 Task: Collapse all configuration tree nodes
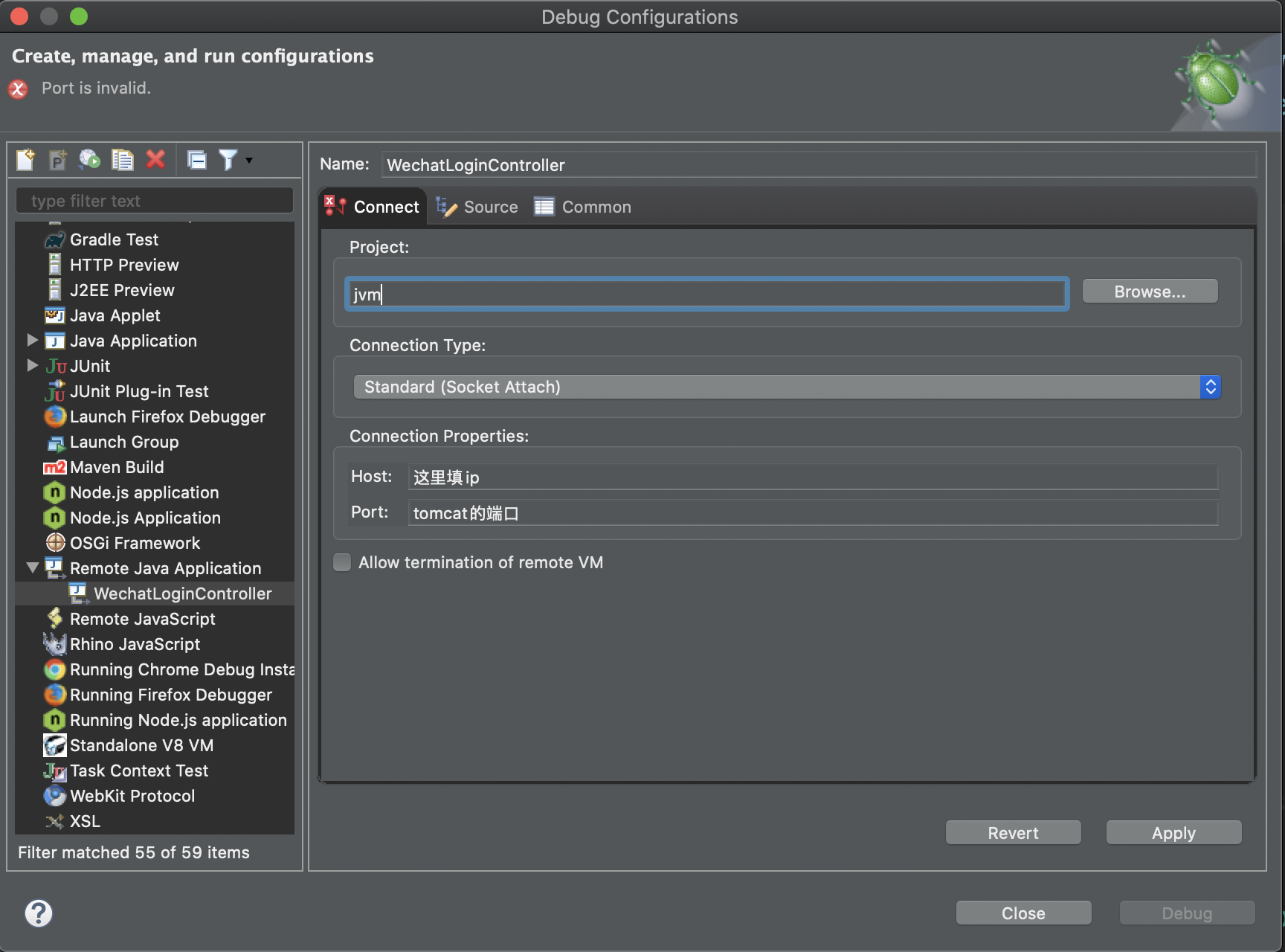click(x=197, y=160)
